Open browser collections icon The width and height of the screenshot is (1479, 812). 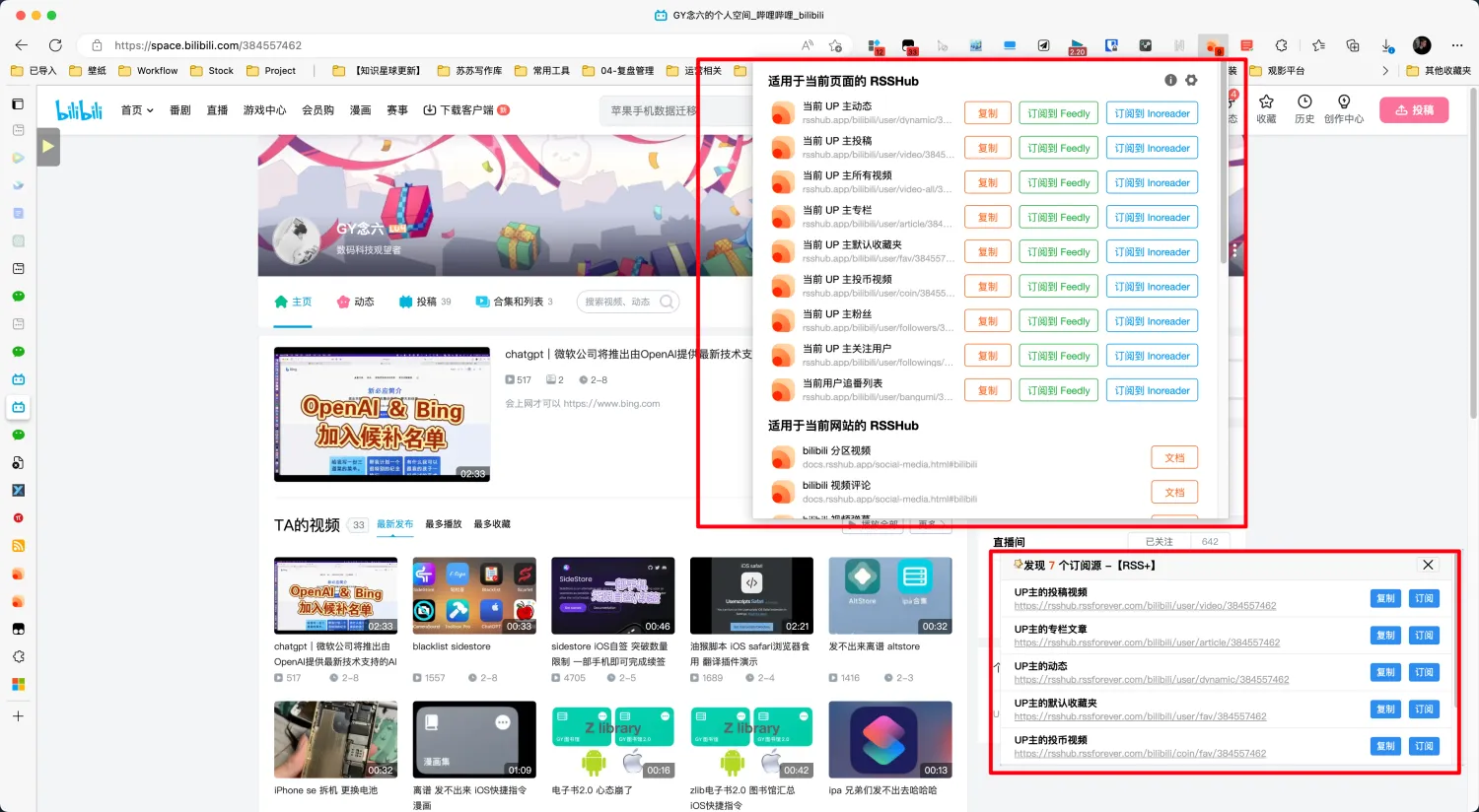click(1353, 45)
